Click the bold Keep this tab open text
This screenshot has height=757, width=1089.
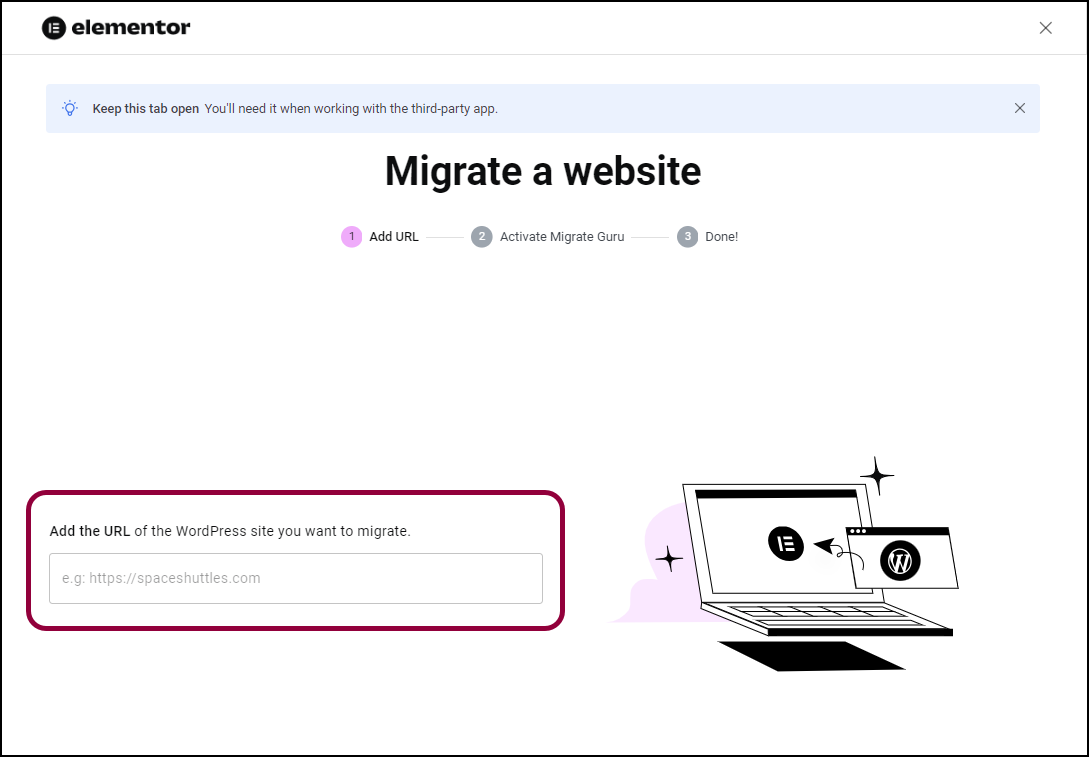point(146,109)
